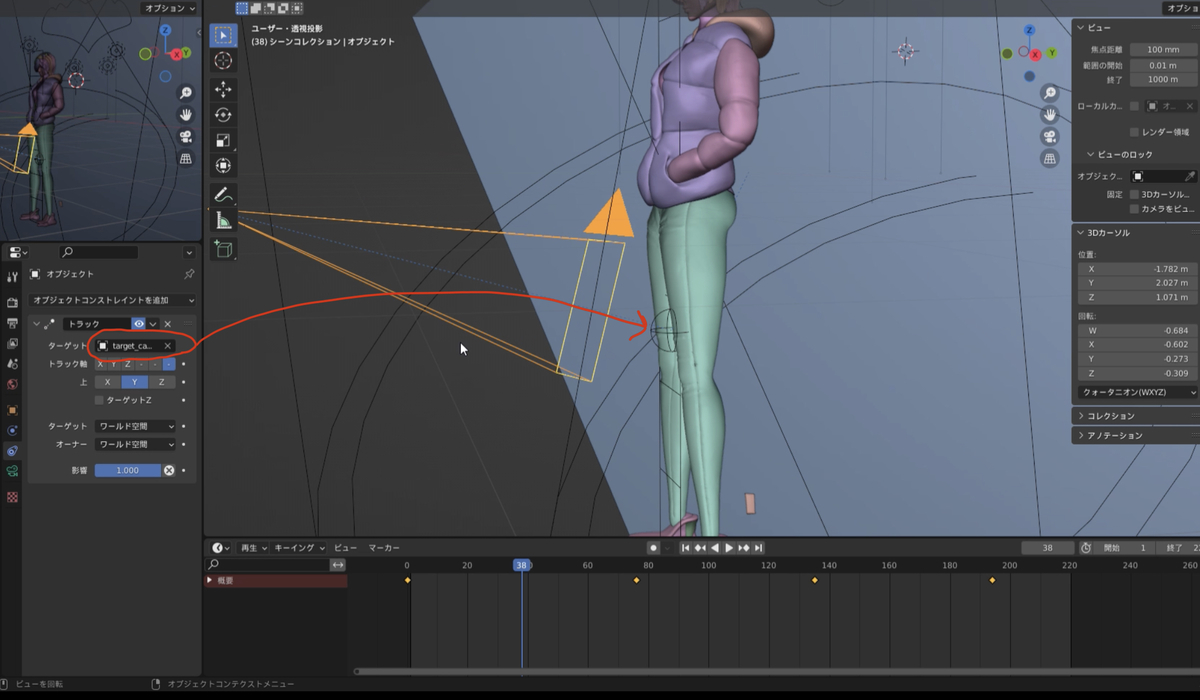Open the timeline マーカー menu
This screenshot has width=1200, height=700.
coord(384,548)
